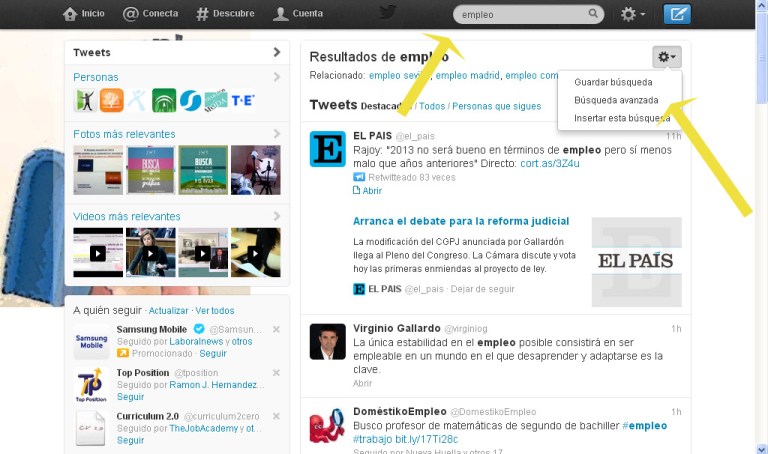Play fourth relevant video thumbnail
The height and width of the screenshot is (454, 768).
pyautogui.click(x=256, y=253)
